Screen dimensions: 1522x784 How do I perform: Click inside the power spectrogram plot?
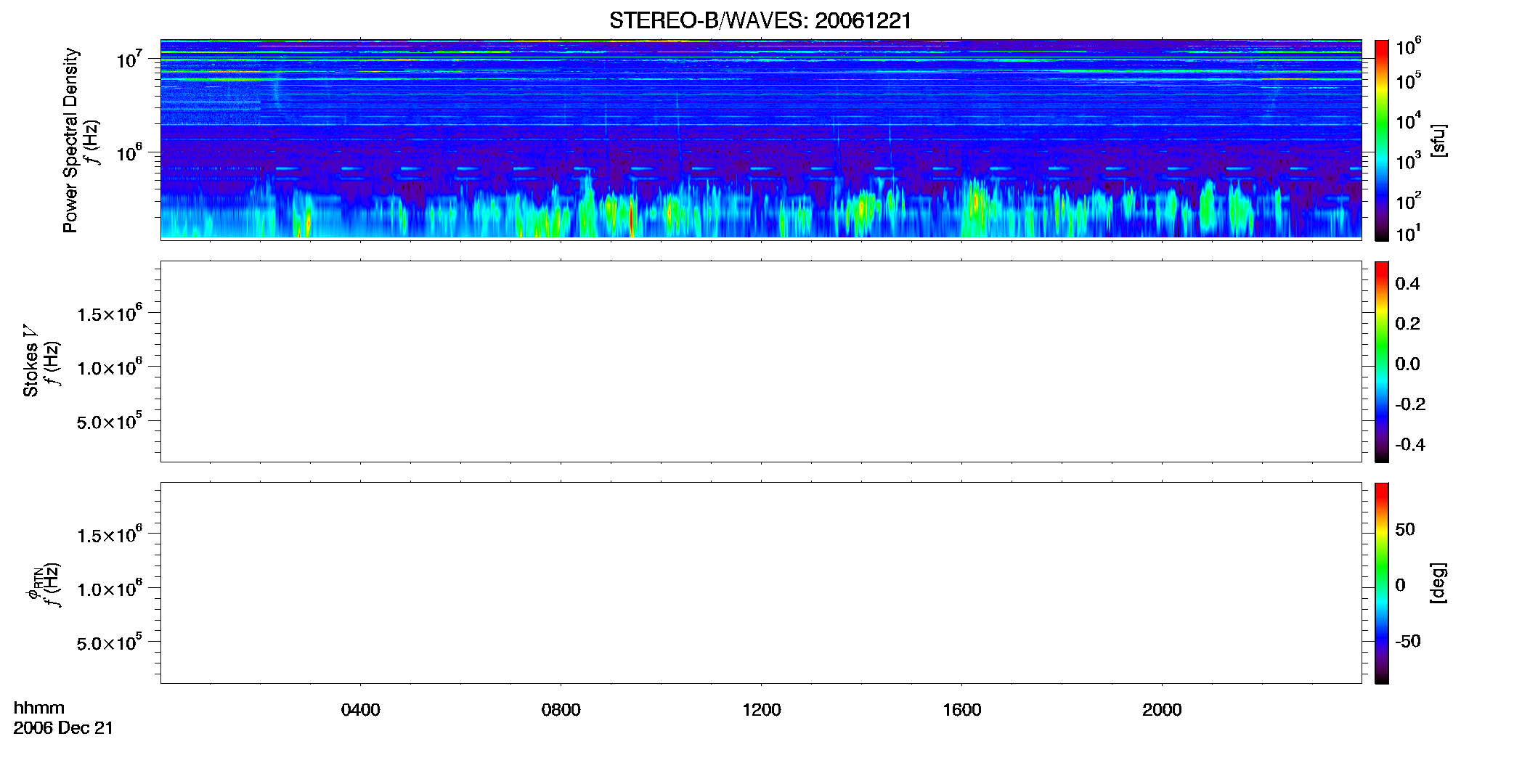pos(761,139)
